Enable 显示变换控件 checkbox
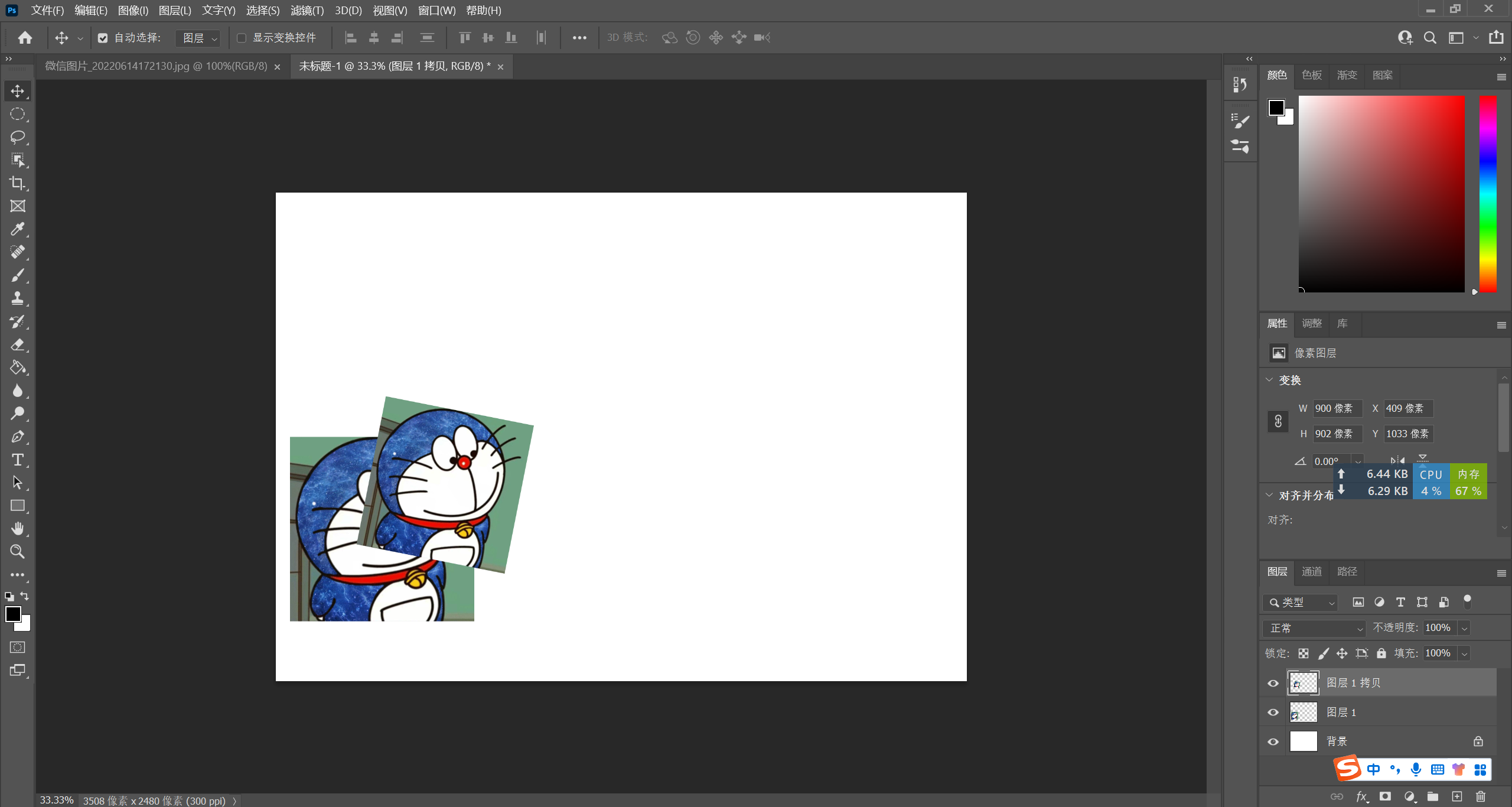 tap(241, 38)
